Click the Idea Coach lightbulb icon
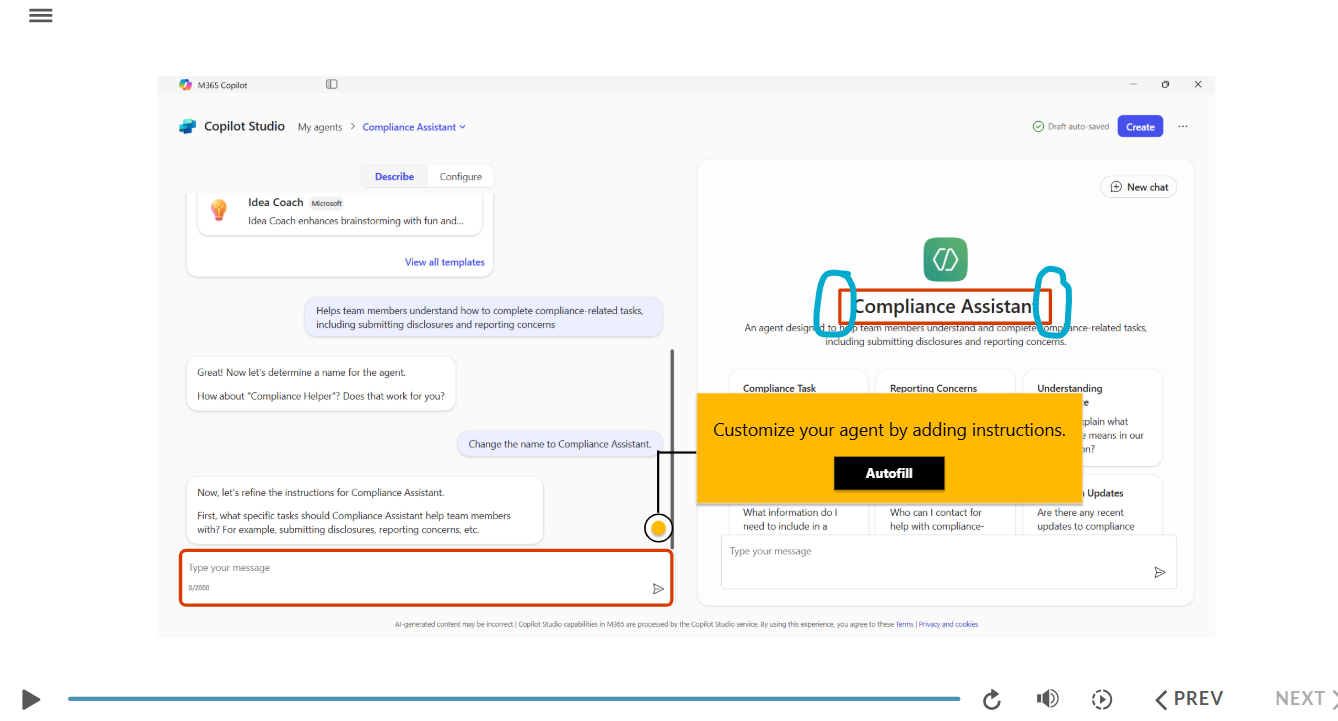The image size is (1338, 721). [219, 210]
